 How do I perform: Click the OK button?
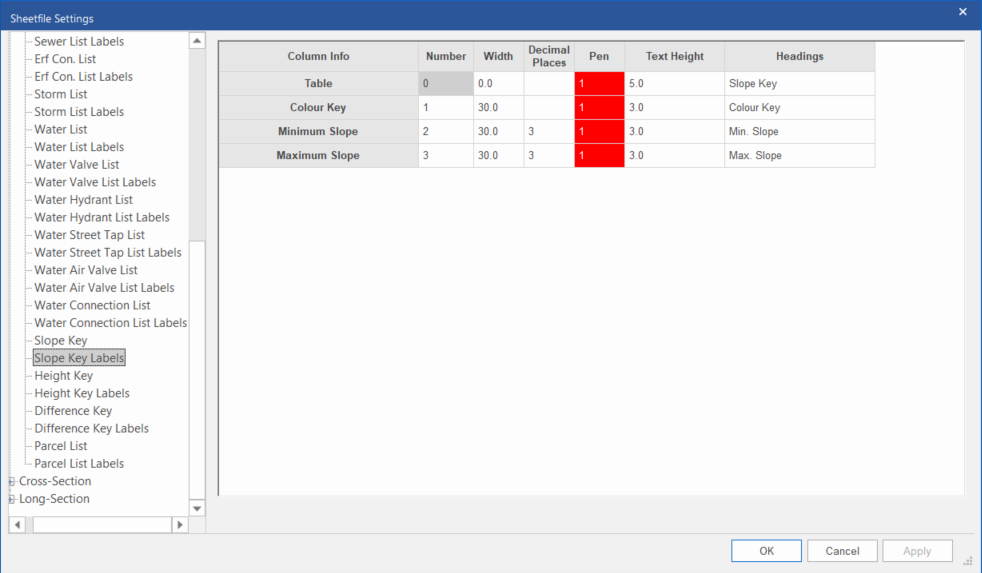point(766,551)
